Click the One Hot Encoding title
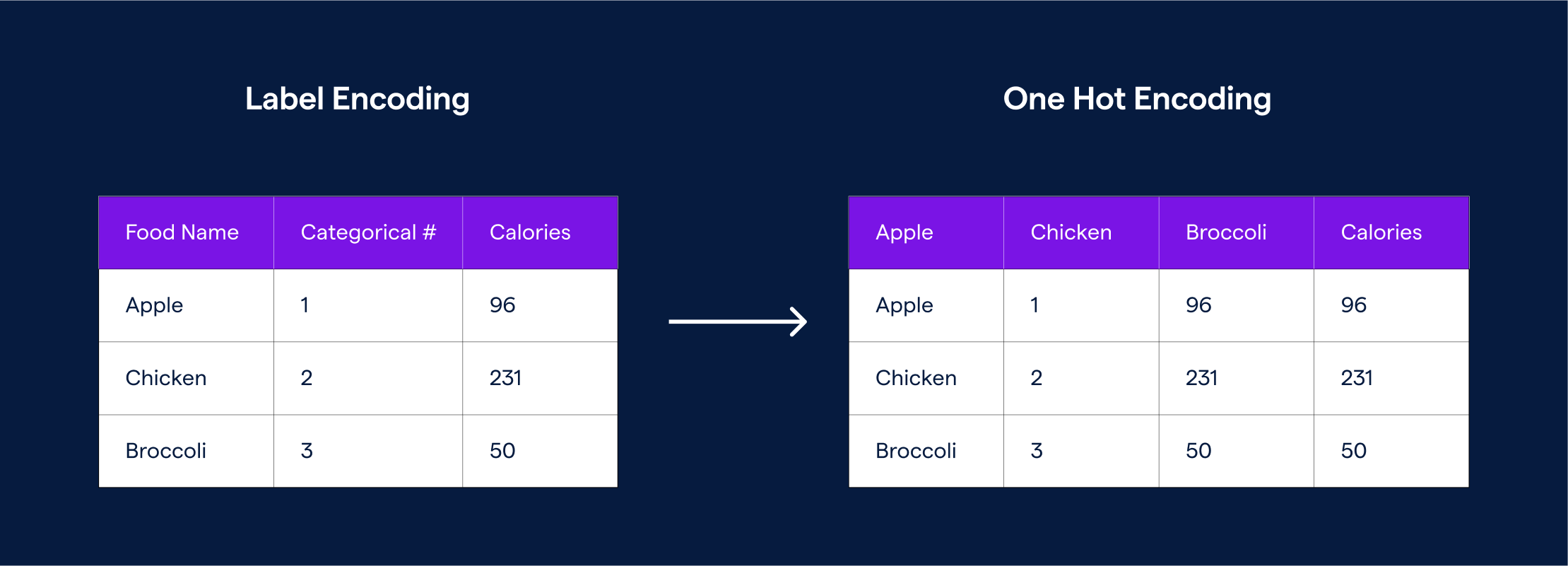The image size is (1568, 566). 1136,99
